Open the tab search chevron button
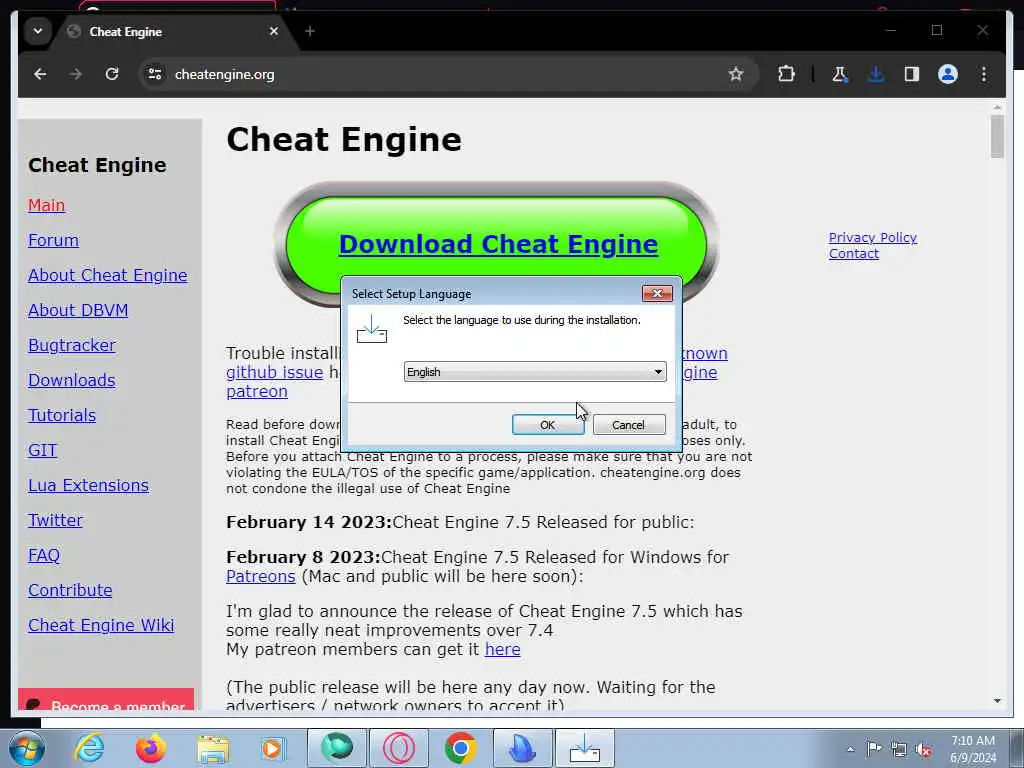 (38, 31)
